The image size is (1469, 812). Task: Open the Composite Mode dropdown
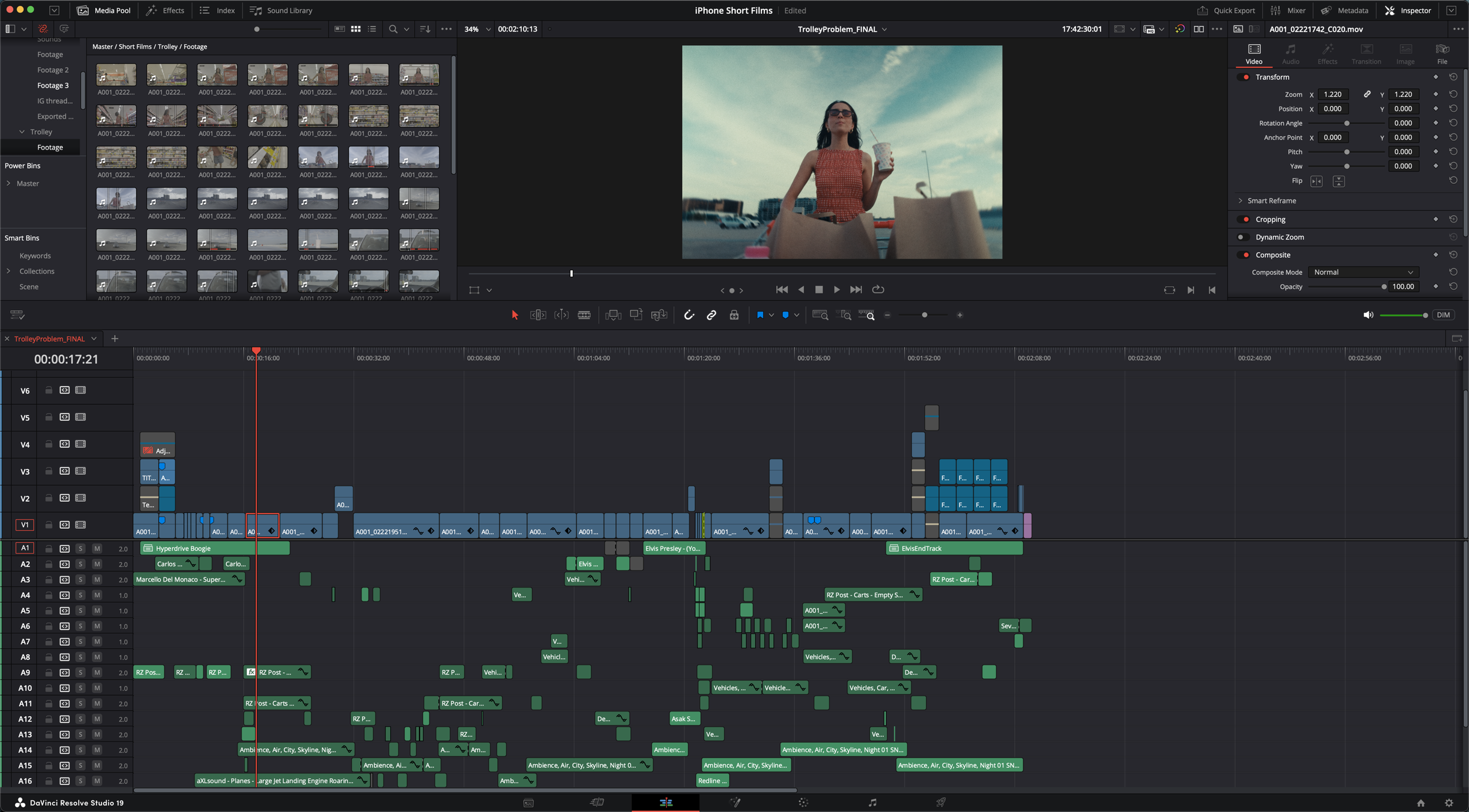click(1363, 272)
